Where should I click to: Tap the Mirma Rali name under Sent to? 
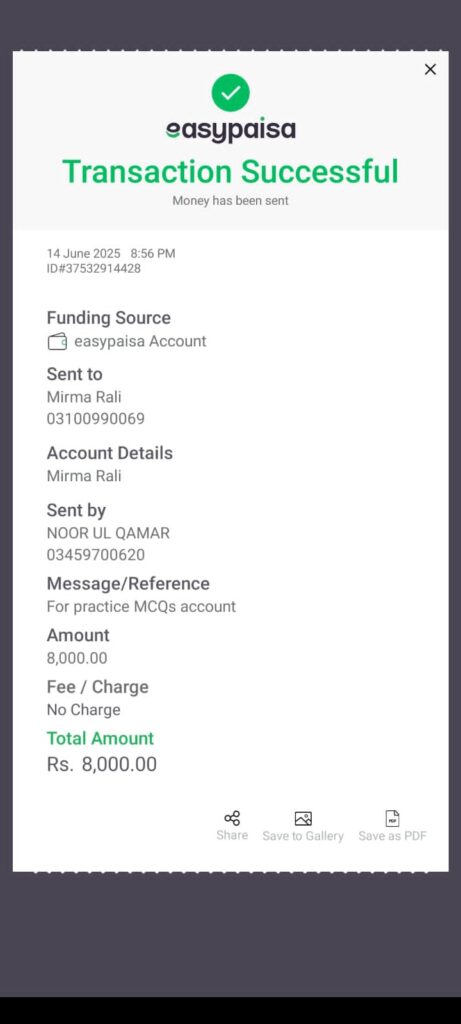coord(84,397)
